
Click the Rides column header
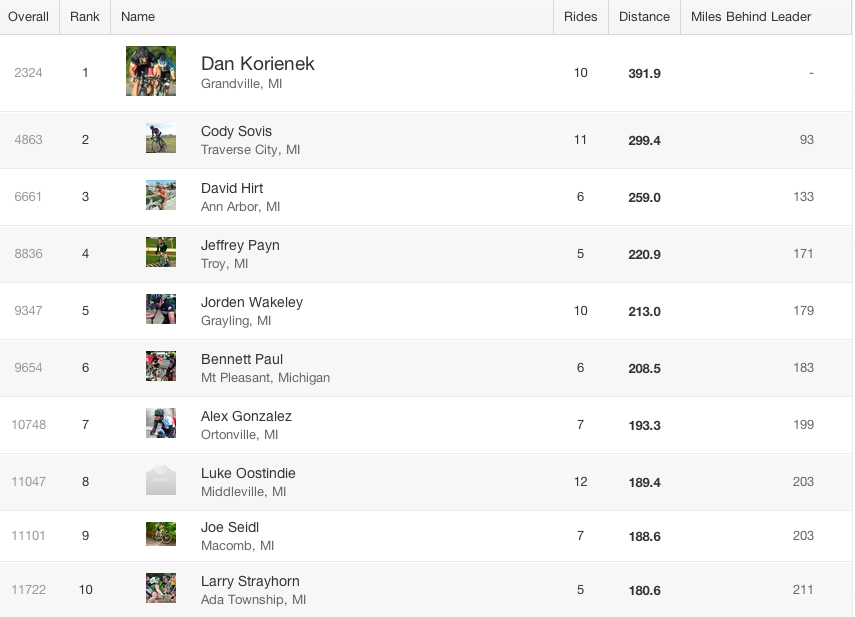(580, 17)
